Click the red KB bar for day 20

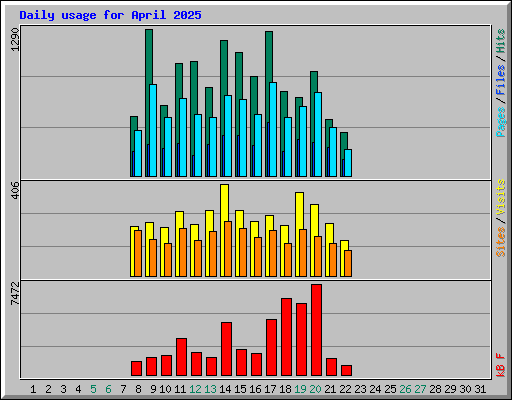[x=316, y=330]
